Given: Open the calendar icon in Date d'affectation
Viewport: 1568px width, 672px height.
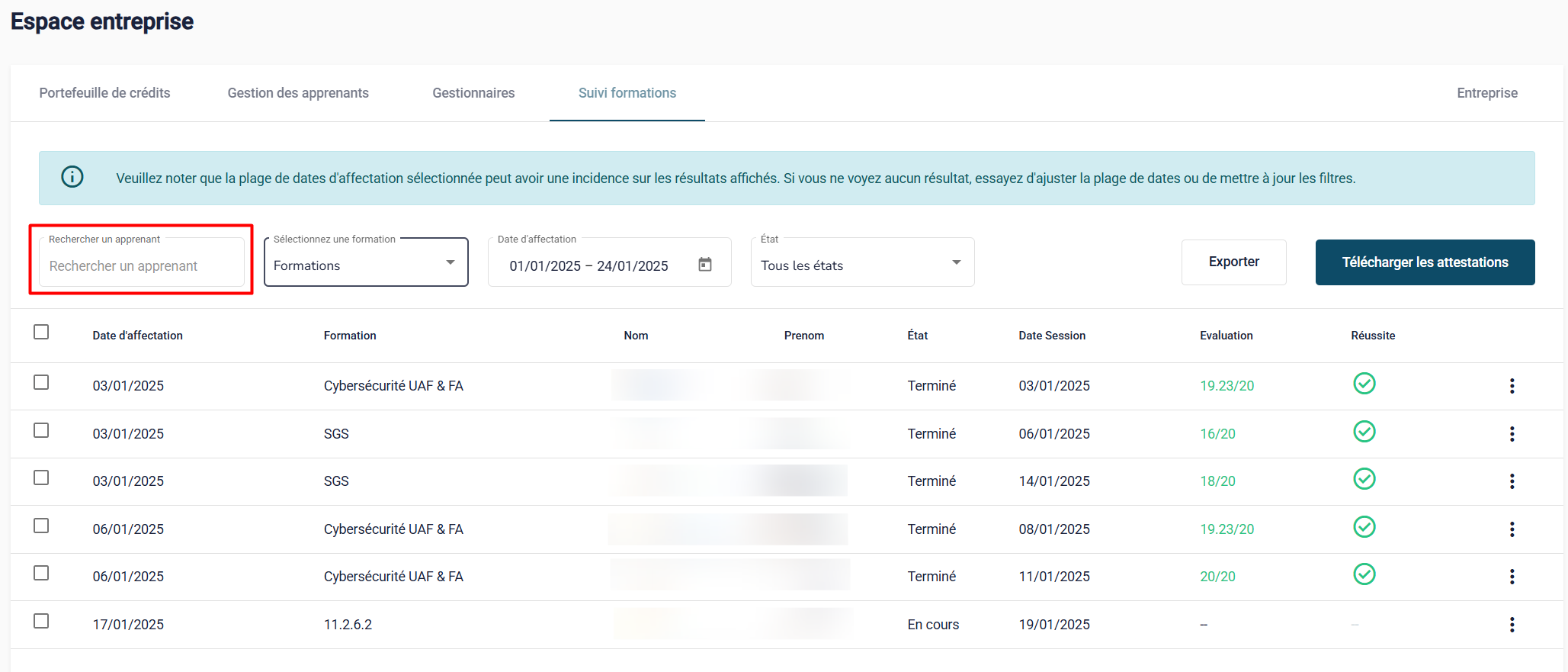Looking at the screenshot, I should (x=705, y=265).
